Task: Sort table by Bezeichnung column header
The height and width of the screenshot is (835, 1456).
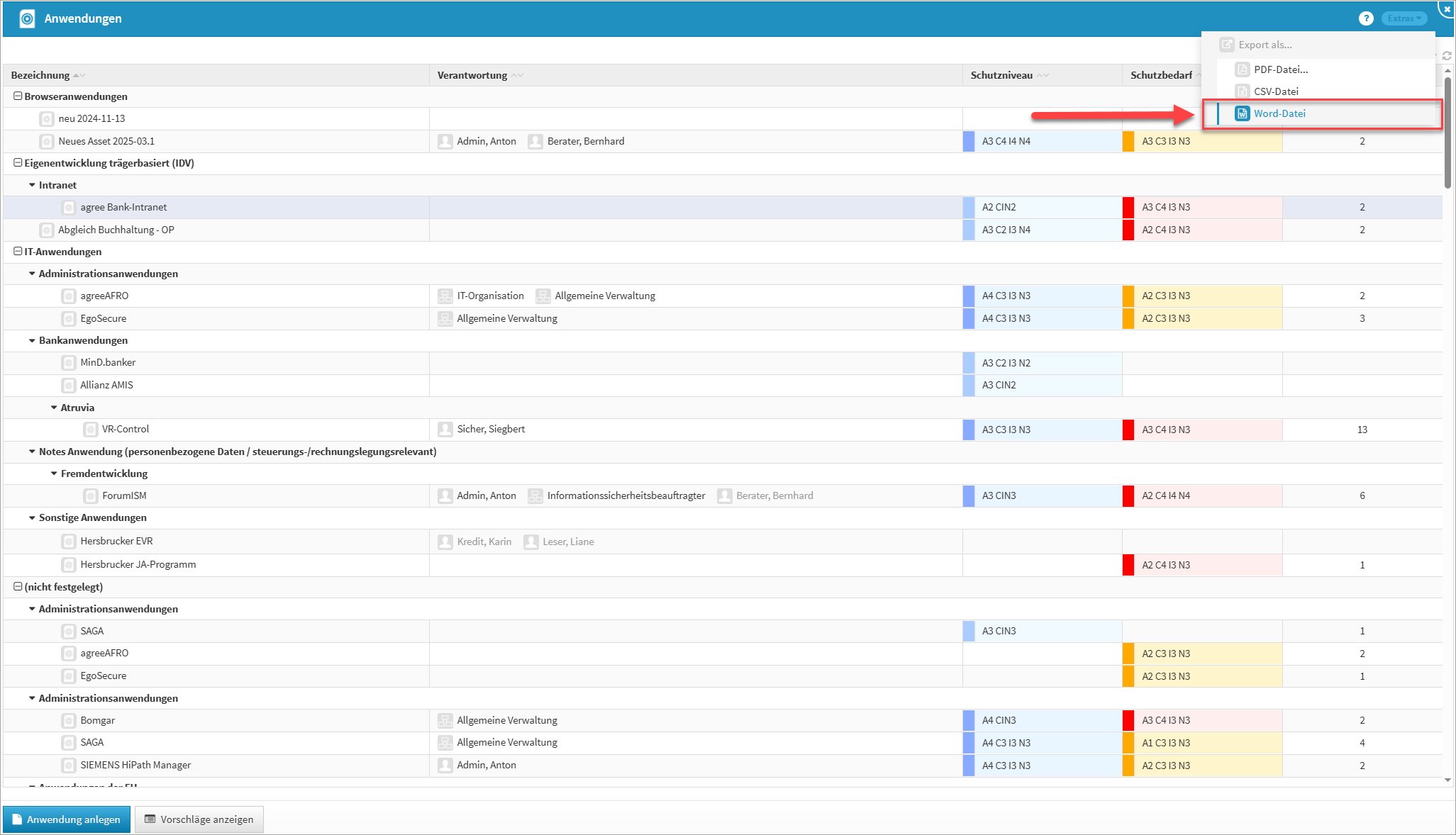Action: point(40,75)
